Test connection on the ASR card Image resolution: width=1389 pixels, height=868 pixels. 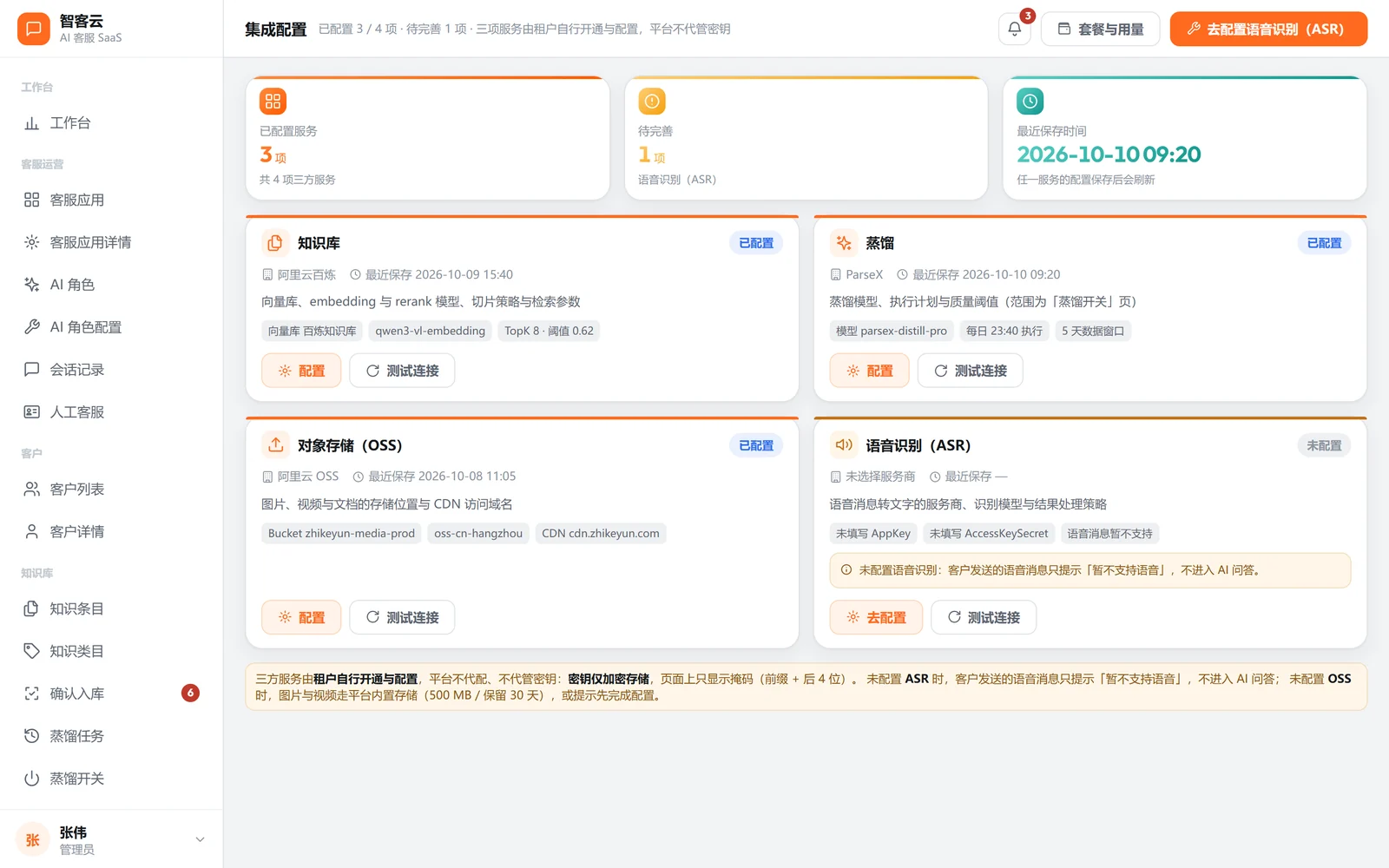click(984, 617)
